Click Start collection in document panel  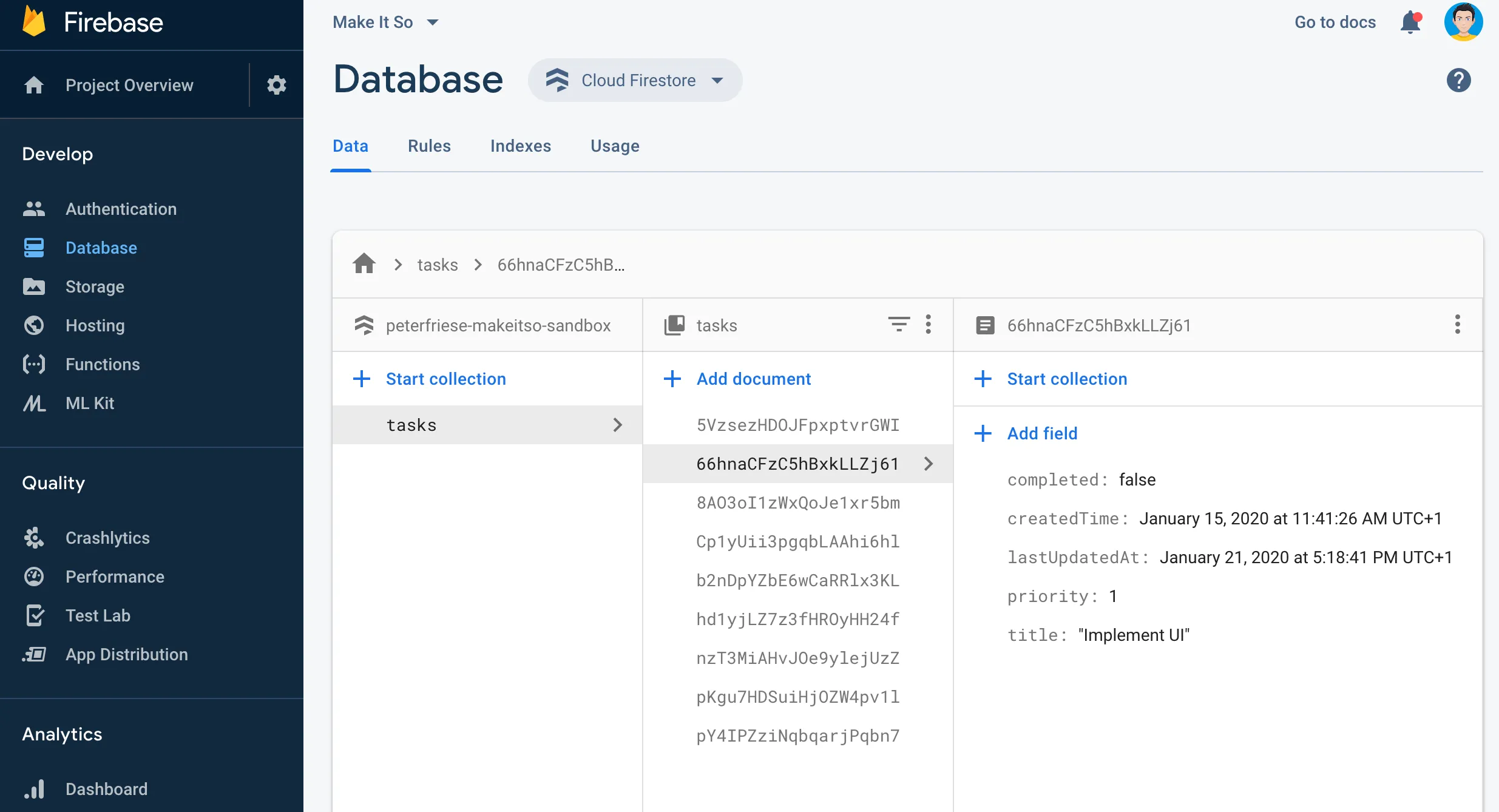1067,378
